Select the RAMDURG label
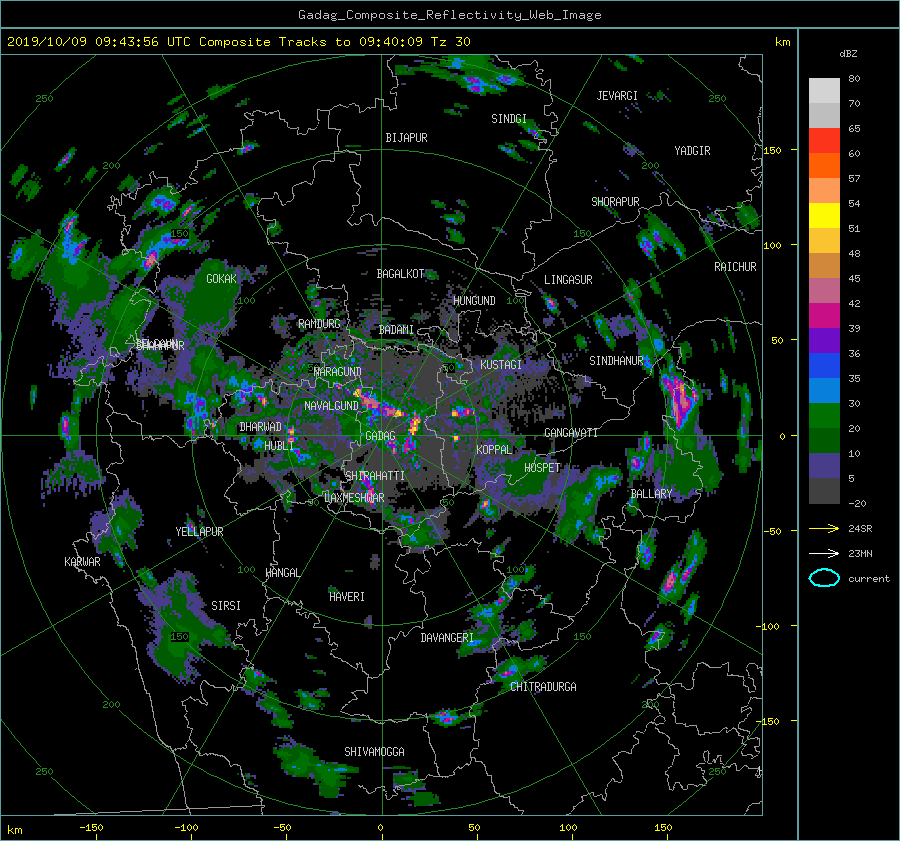This screenshot has width=900, height=841. coord(319,324)
